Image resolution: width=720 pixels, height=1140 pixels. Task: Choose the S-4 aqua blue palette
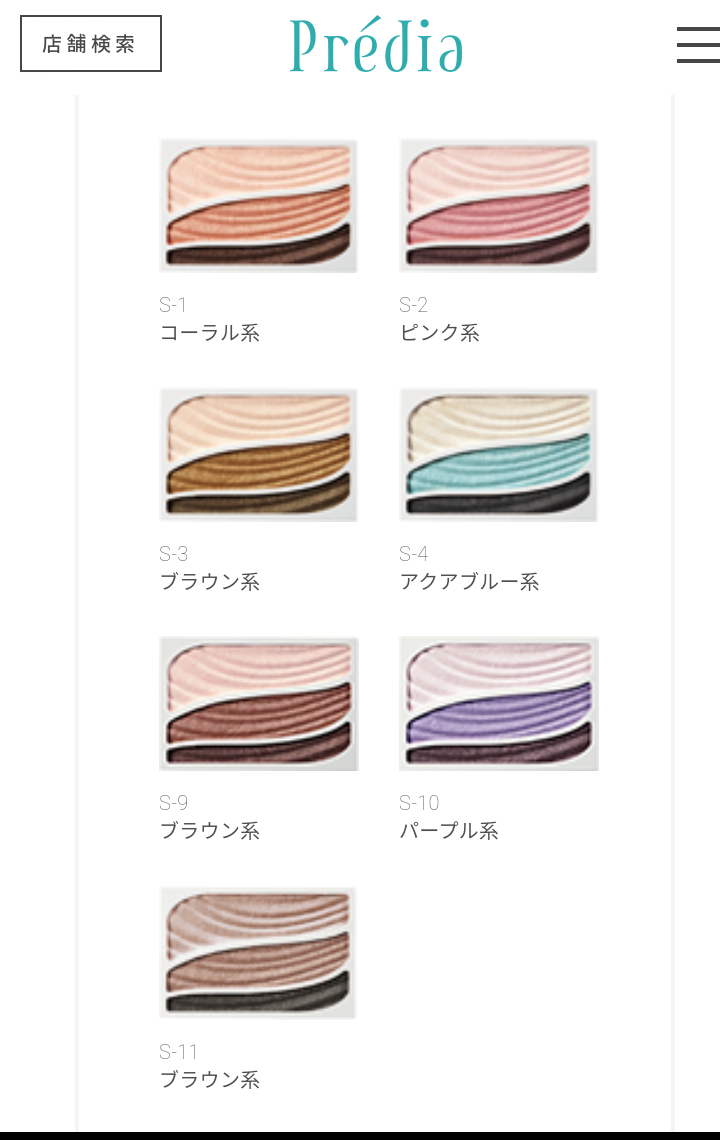pos(498,455)
